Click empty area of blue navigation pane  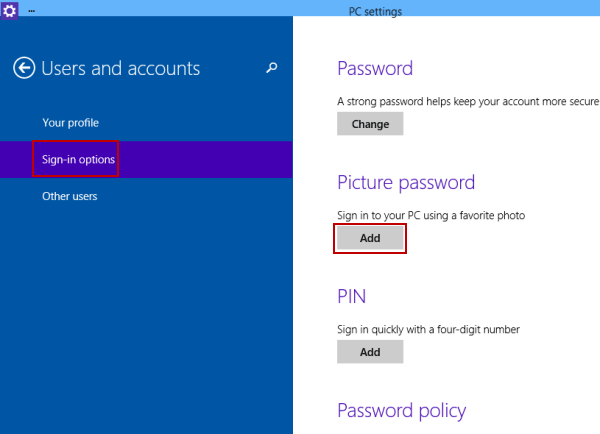pyautogui.click(x=145, y=306)
